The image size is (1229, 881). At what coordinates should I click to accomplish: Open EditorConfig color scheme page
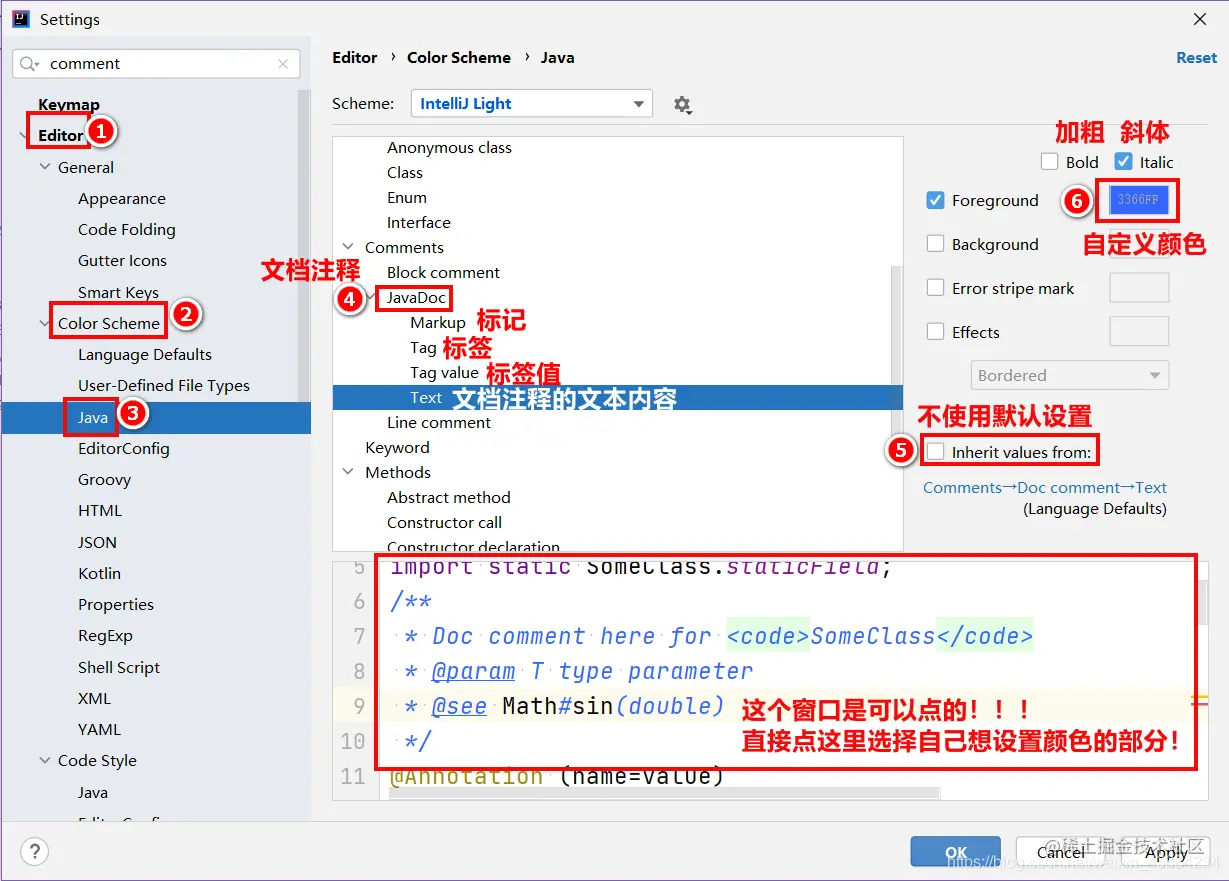124,448
